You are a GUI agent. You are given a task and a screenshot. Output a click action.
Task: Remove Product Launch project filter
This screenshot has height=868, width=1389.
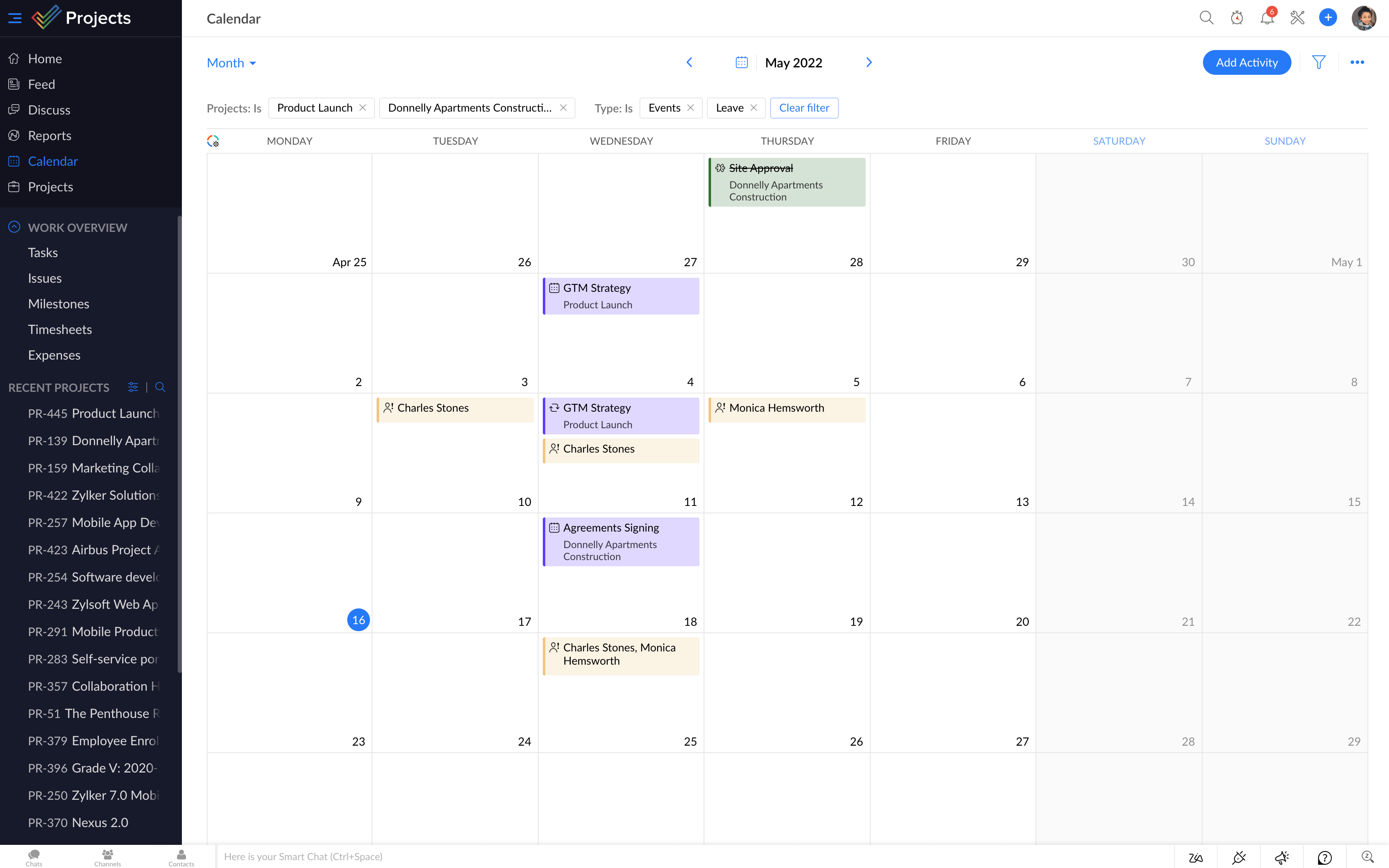363,108
